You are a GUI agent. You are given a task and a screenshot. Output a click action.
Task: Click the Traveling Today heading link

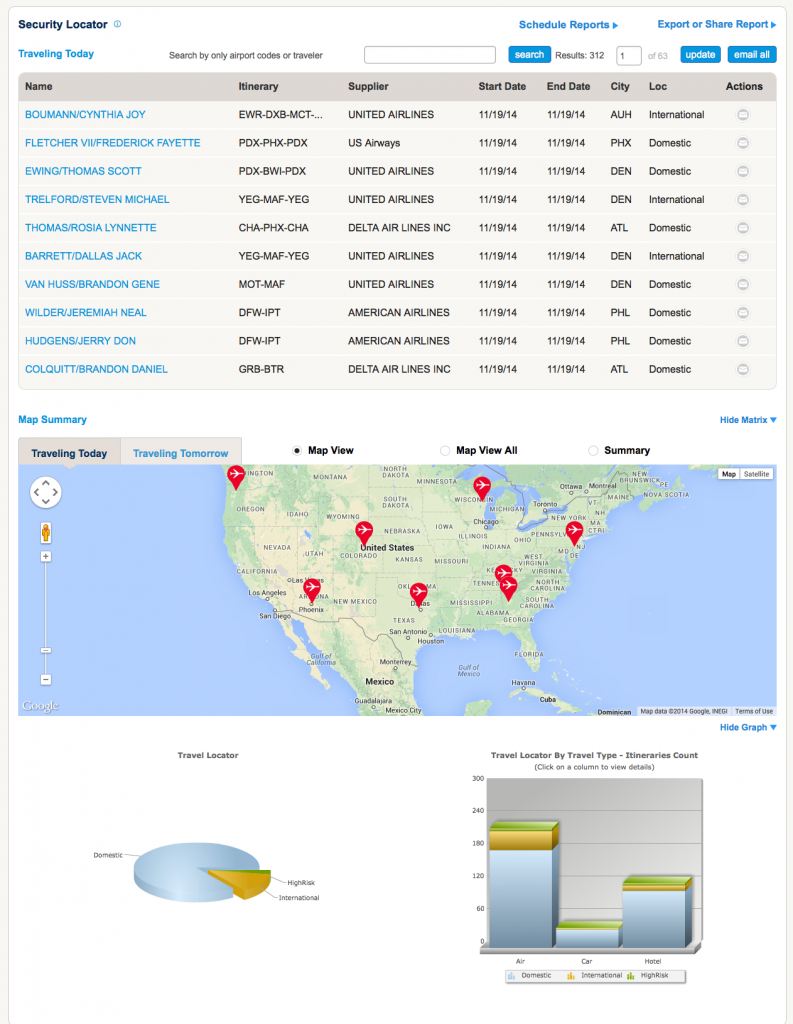(x=56, y=54)
